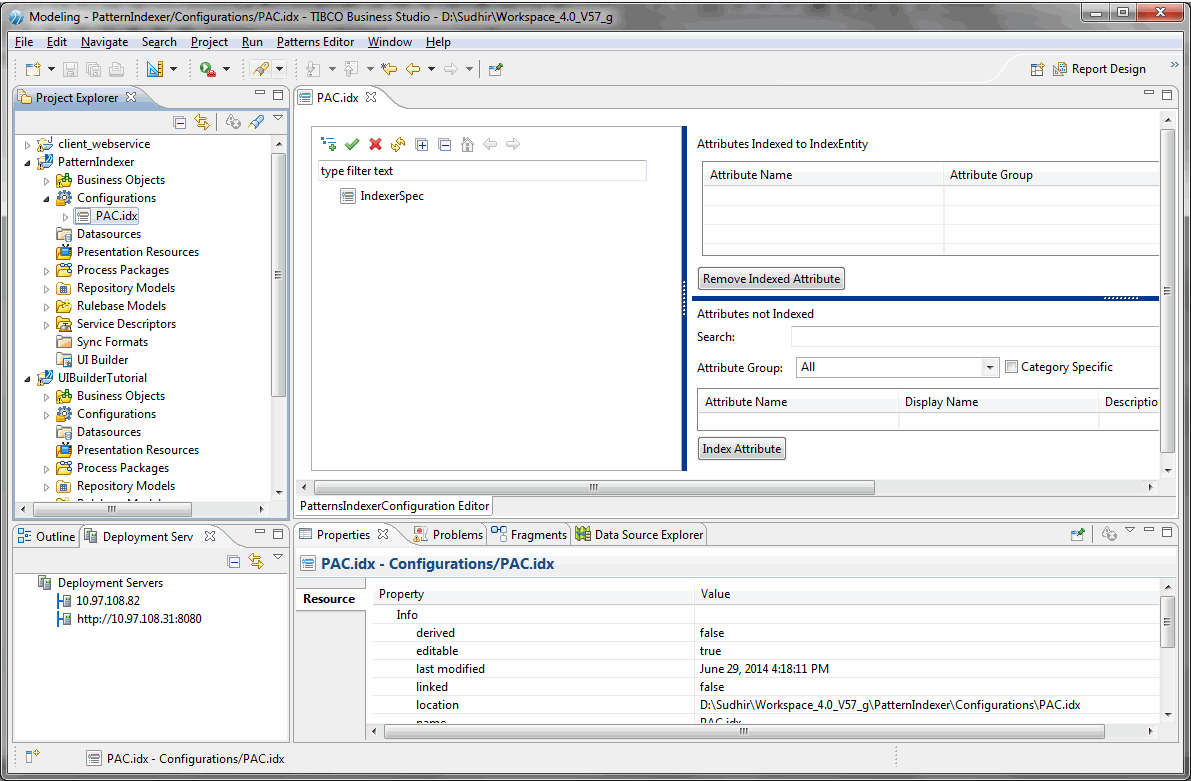Open the File menu
This screenshot has height=781, width=1191.
24,42
